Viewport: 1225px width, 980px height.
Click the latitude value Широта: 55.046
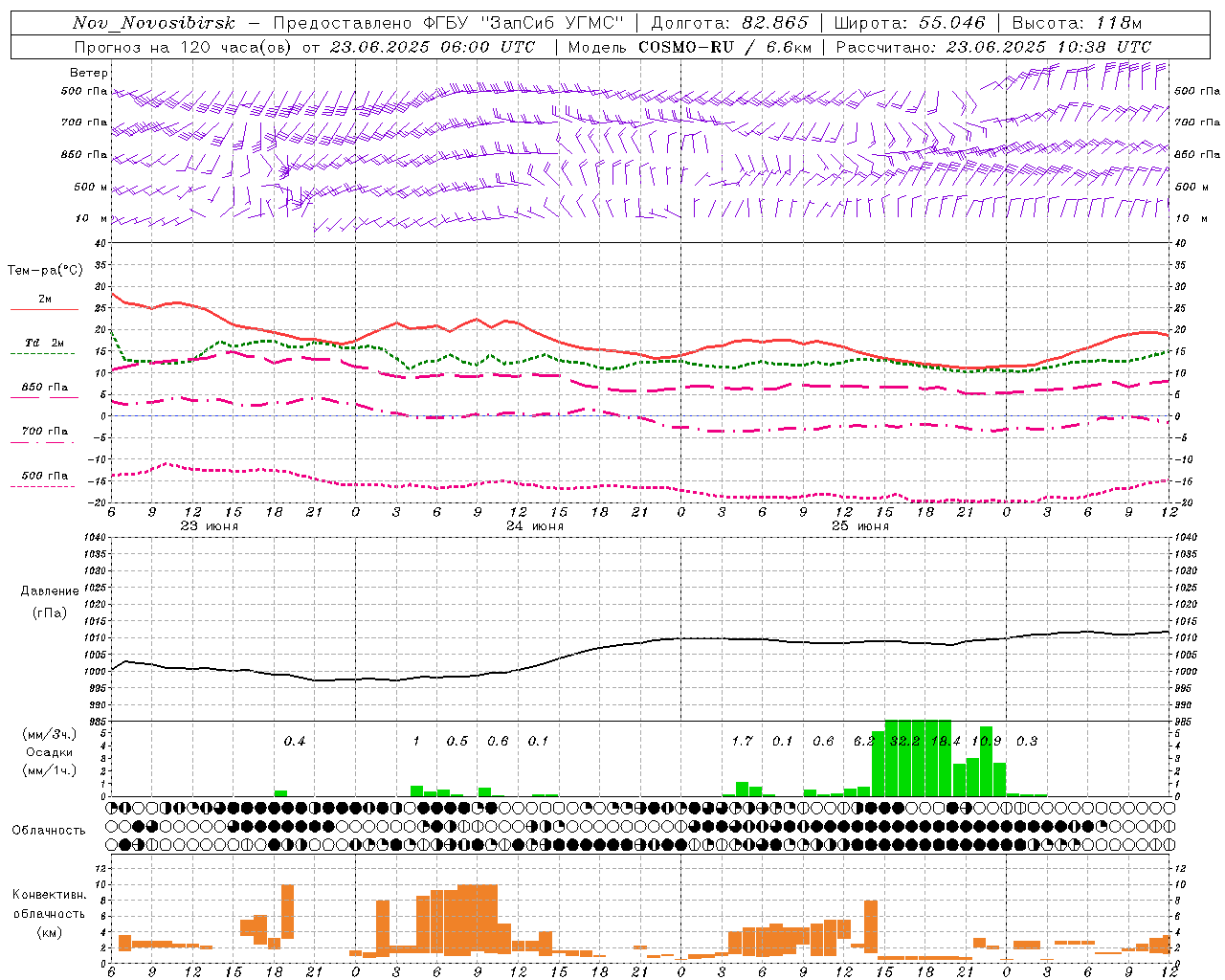pyautogui.click(x=910, y=23)
